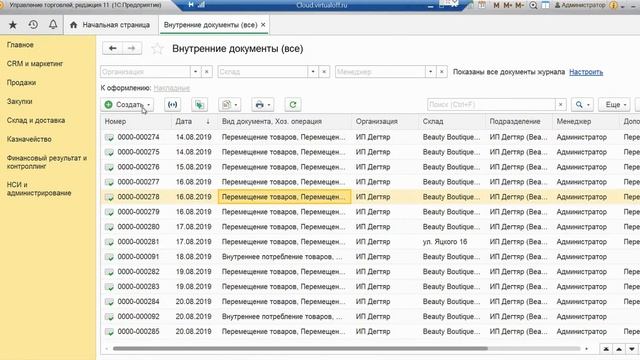Screen dimensions: 640x360
Task: Click the yellow info icon in title bar
Action: pos(613,5)
